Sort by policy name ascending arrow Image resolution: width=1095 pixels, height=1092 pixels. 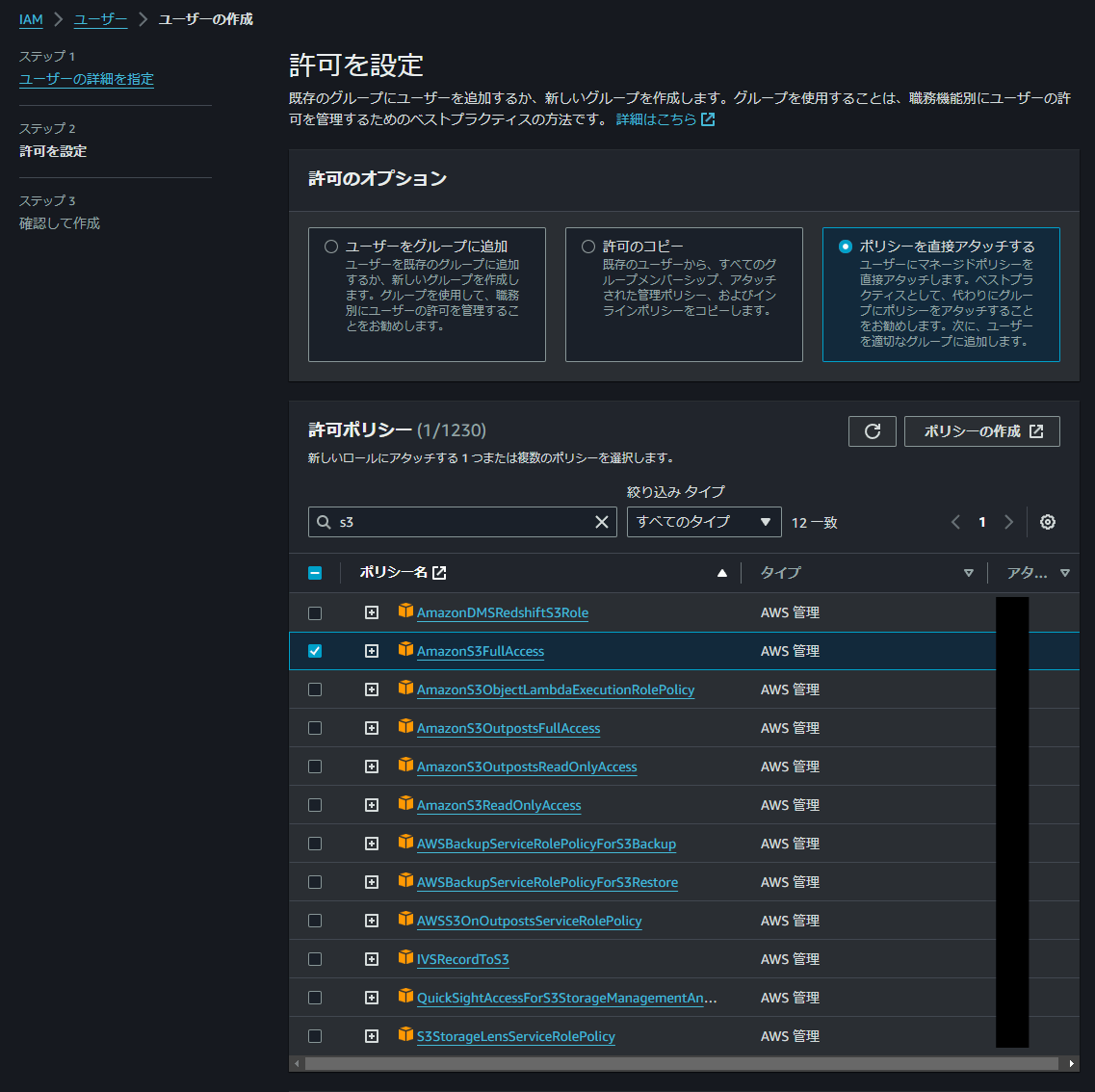[722, 573]
